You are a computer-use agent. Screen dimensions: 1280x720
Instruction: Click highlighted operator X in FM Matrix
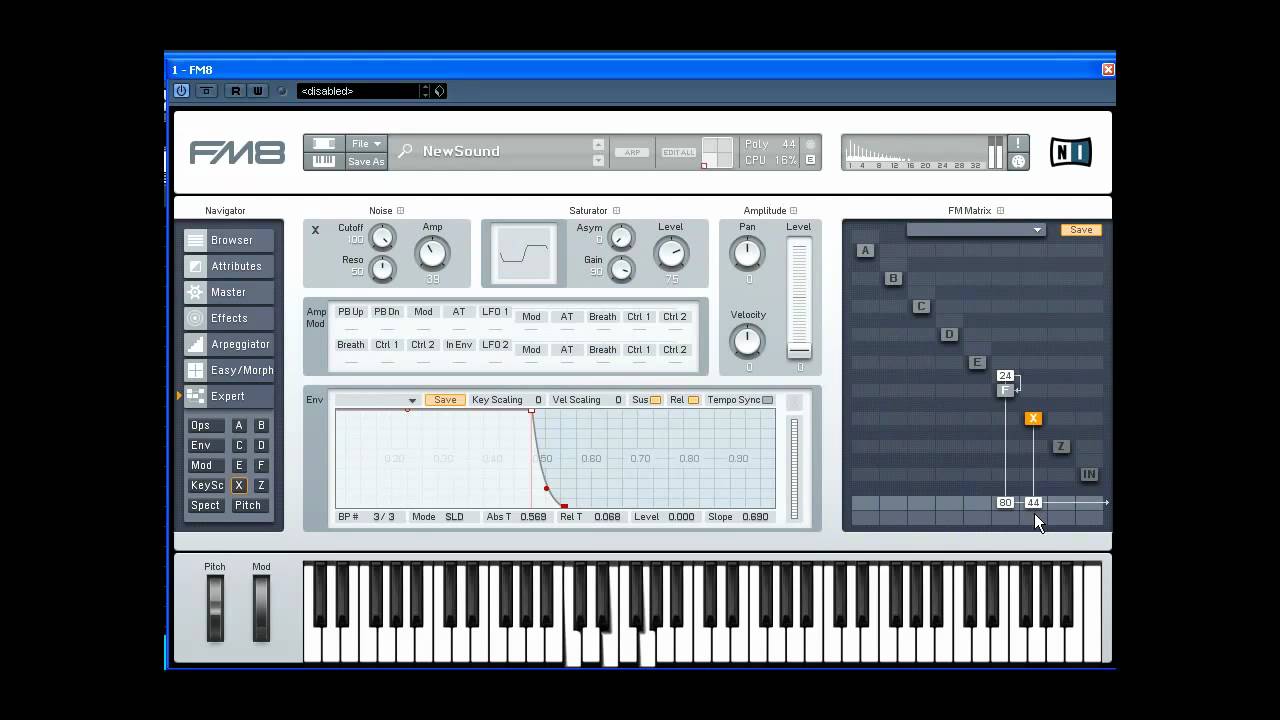coord(1033,418)
